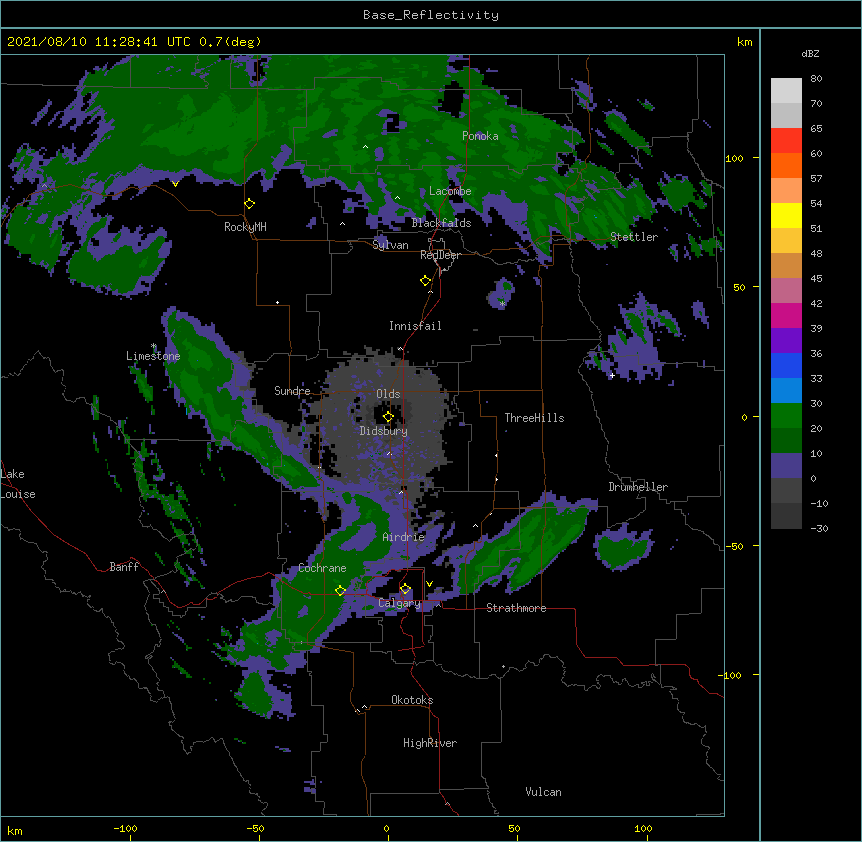Click the Calgary city label
Viewport: 862px width, 842px height.
click(399, 603)
